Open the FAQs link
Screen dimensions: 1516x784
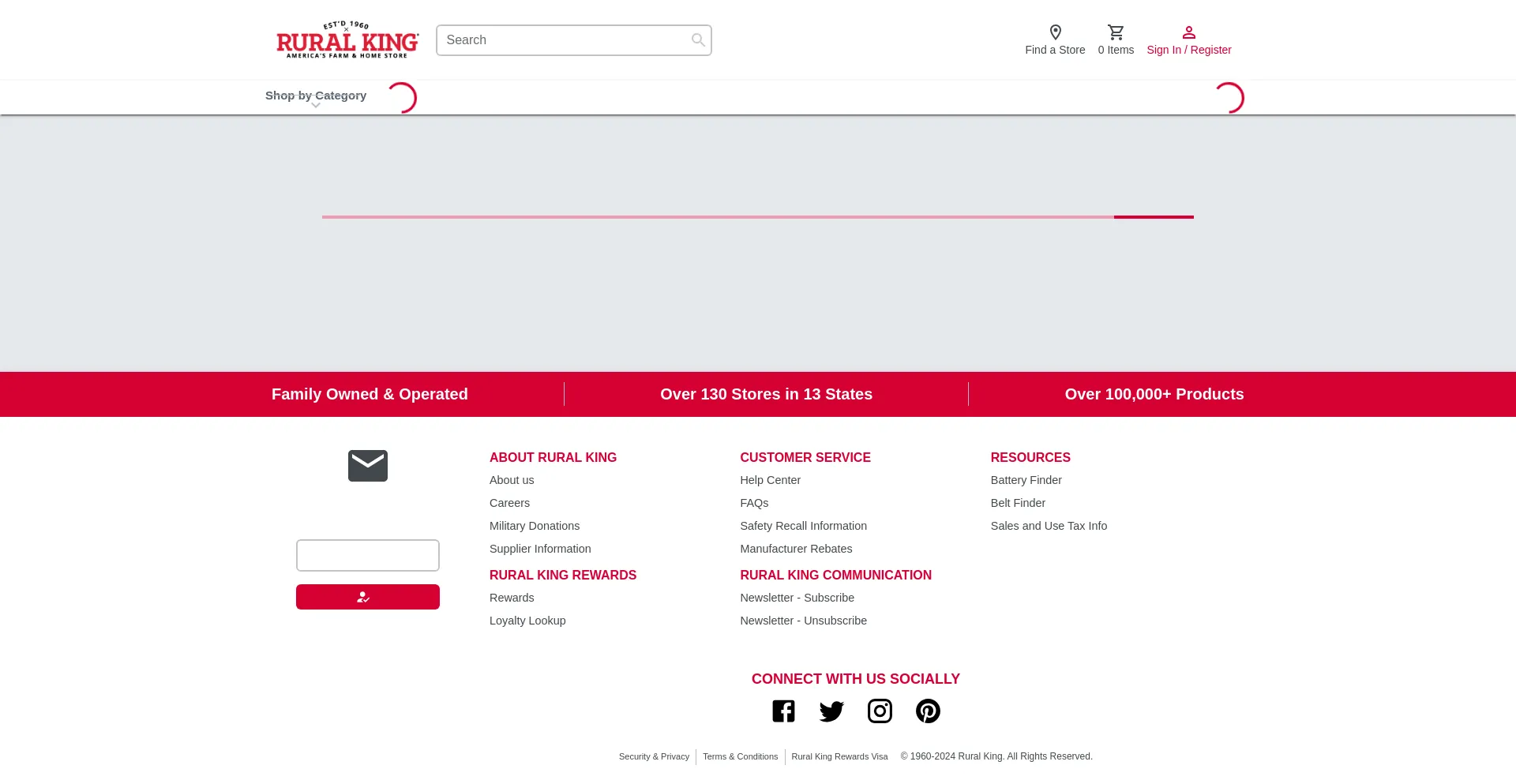click(754, 503)
